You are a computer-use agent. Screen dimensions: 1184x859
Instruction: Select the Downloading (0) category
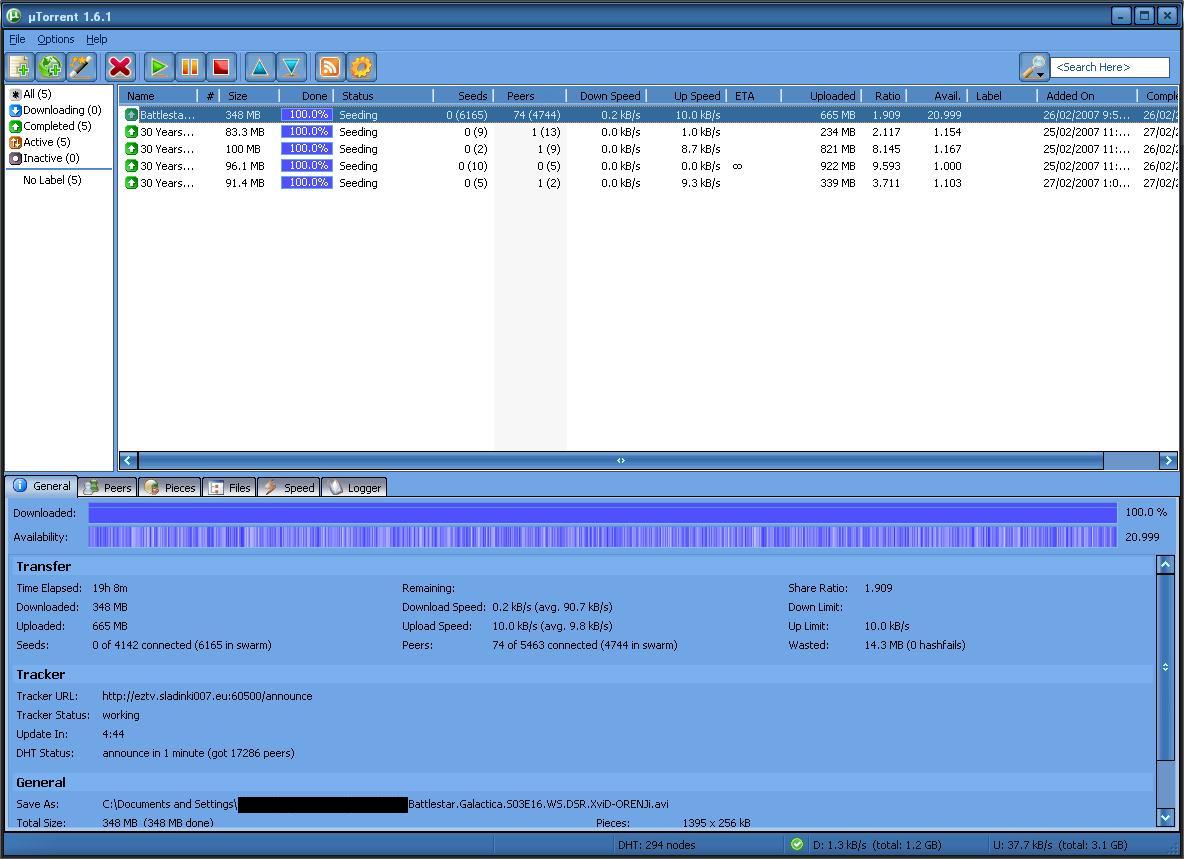(55, 110)
